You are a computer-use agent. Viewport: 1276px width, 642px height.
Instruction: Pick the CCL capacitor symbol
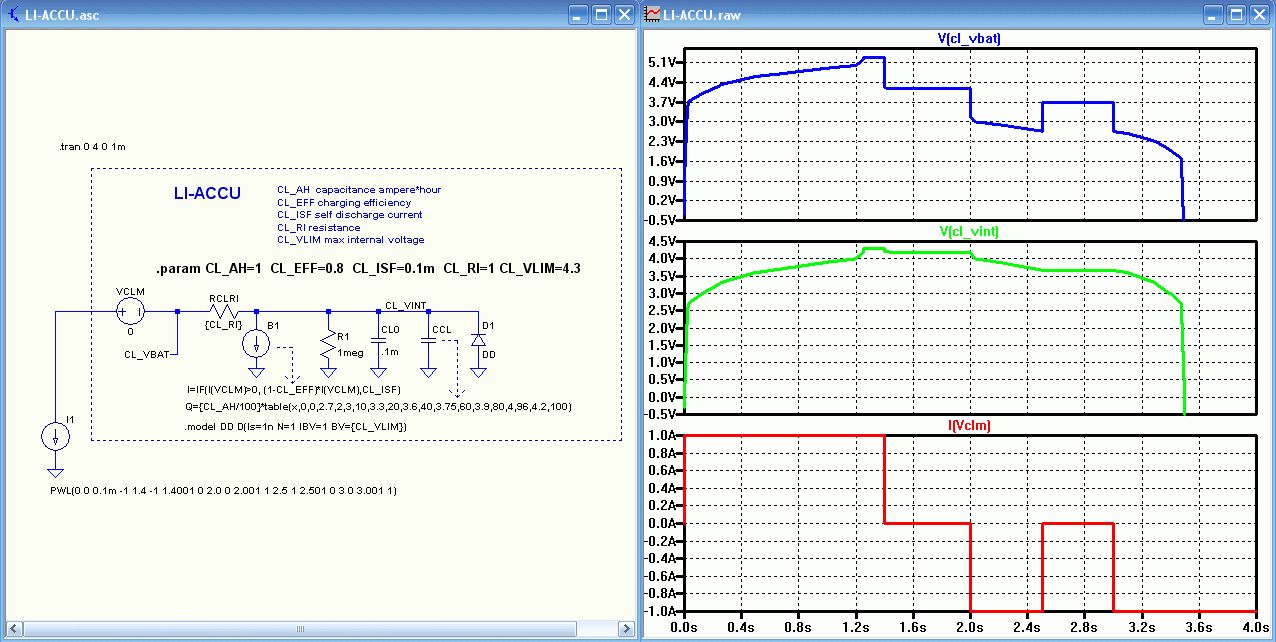428,342
